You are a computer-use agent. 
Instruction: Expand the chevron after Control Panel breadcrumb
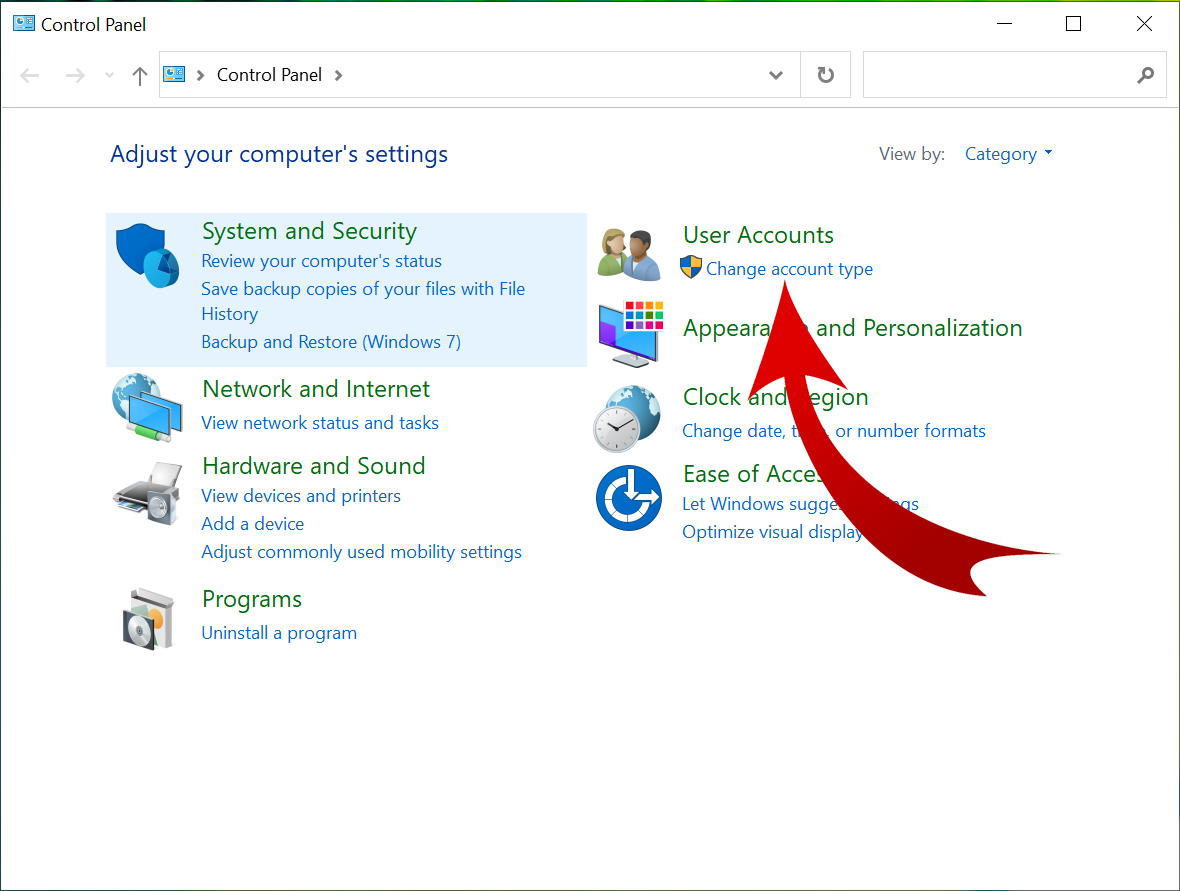click(x=339, y=75)
